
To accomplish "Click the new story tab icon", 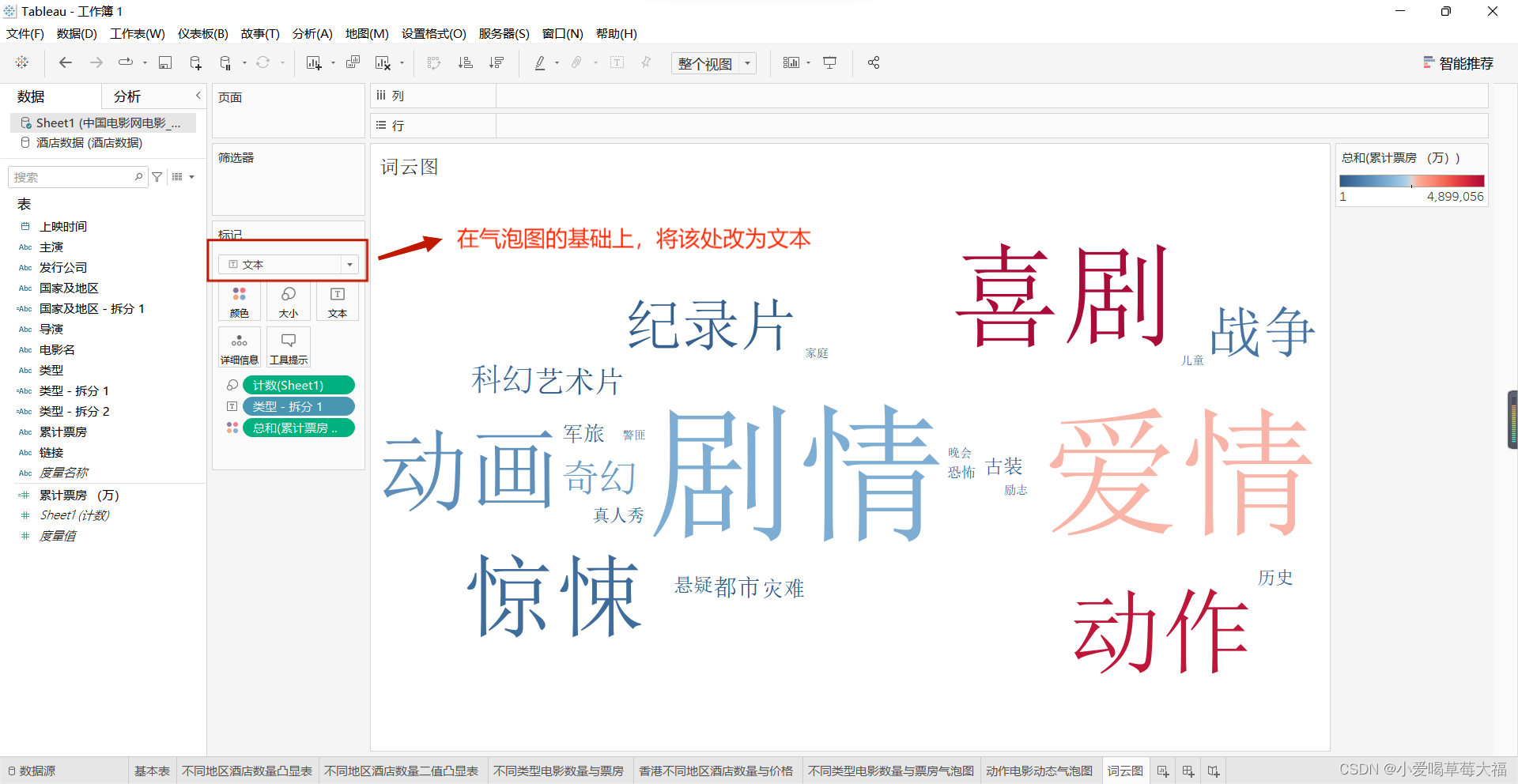I will click(x=1214, y=771).
